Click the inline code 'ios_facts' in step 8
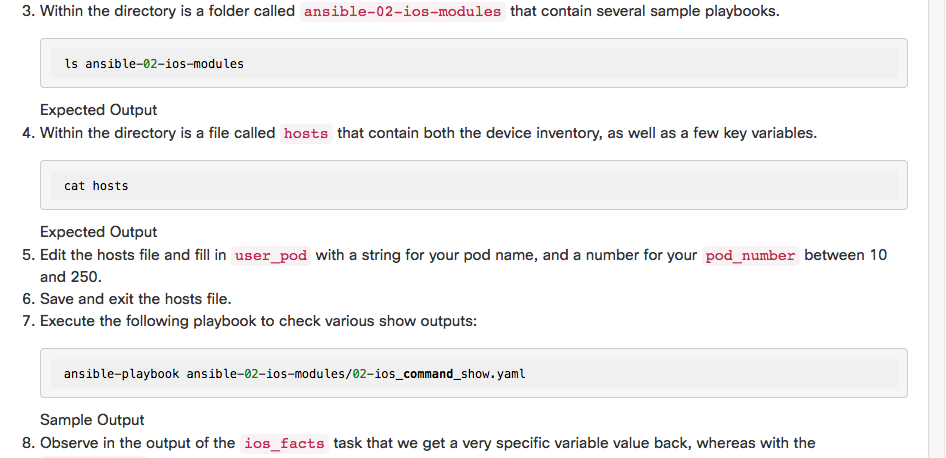Screen dimensions: 946x458 pos(284,444)
